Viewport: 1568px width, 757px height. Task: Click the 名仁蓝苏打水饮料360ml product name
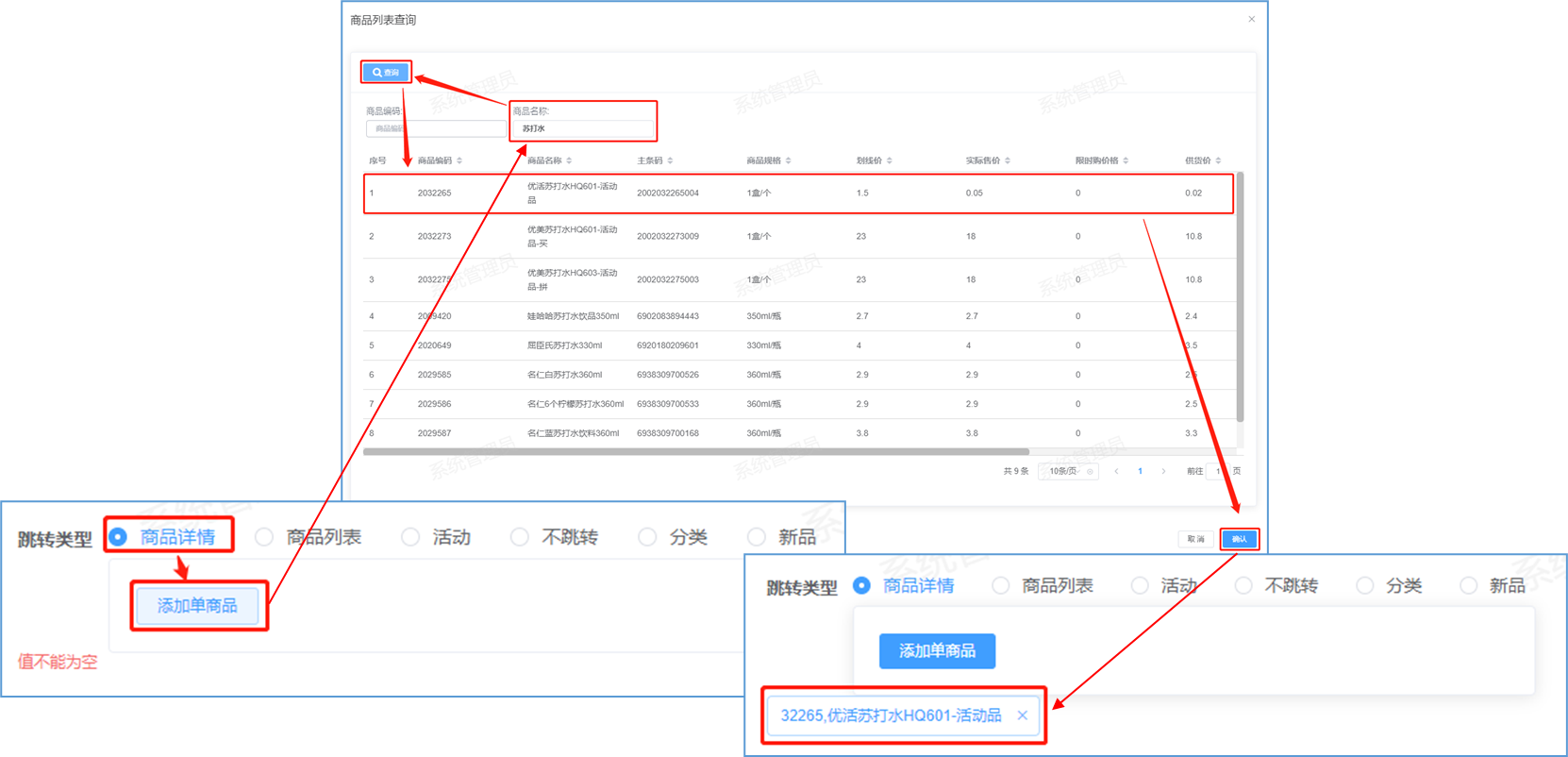(x=574, y=433)
